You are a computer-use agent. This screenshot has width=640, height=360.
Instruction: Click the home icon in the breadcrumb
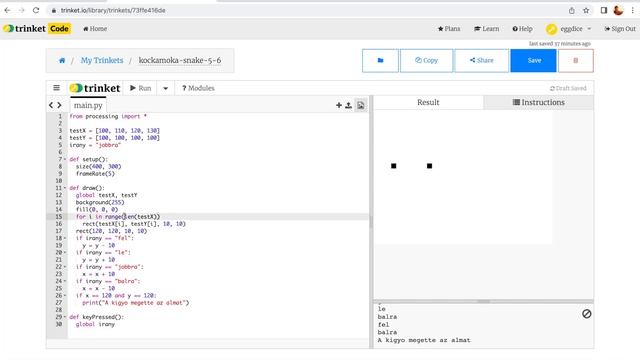(x=62, y=60)
